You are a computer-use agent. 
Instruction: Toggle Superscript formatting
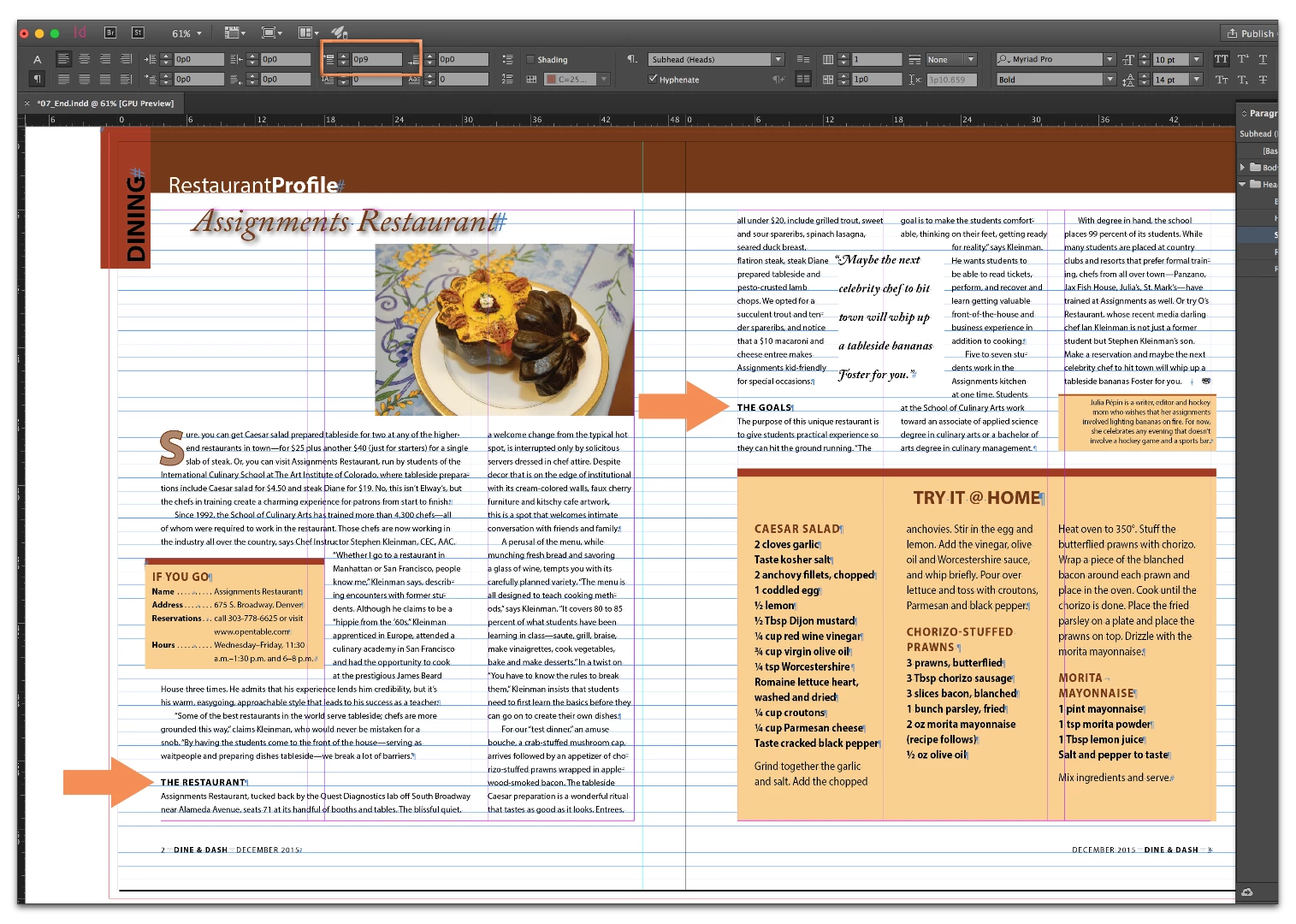[1242, 59]
